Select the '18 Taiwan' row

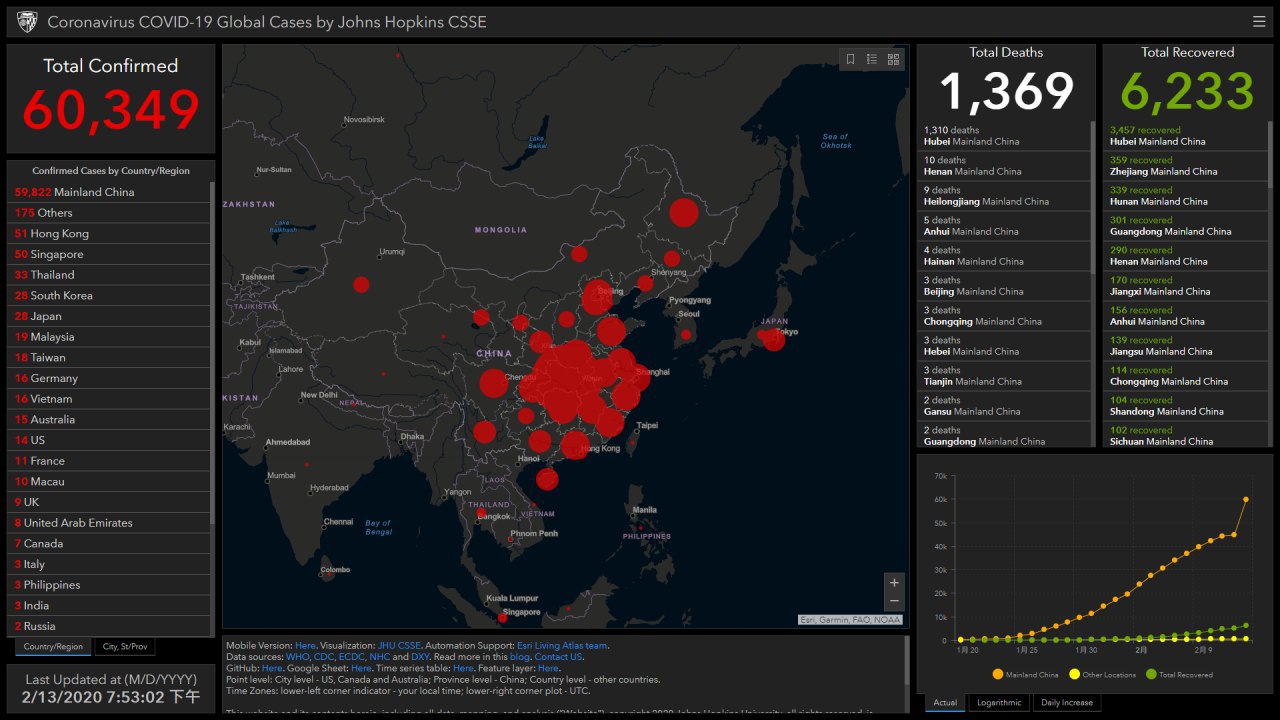tap(110, 358)
